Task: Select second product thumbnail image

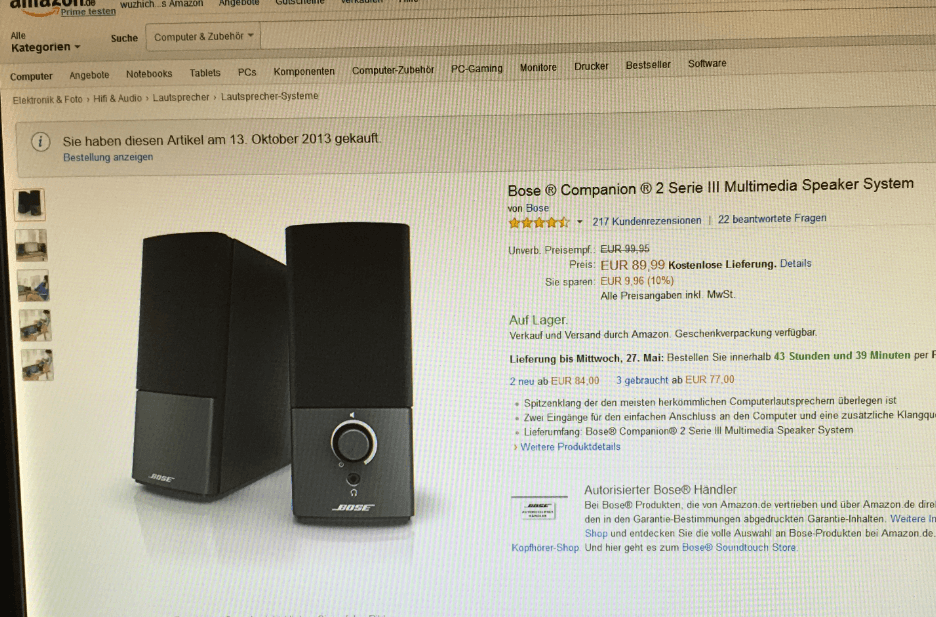Action: (x=31, y=245)
